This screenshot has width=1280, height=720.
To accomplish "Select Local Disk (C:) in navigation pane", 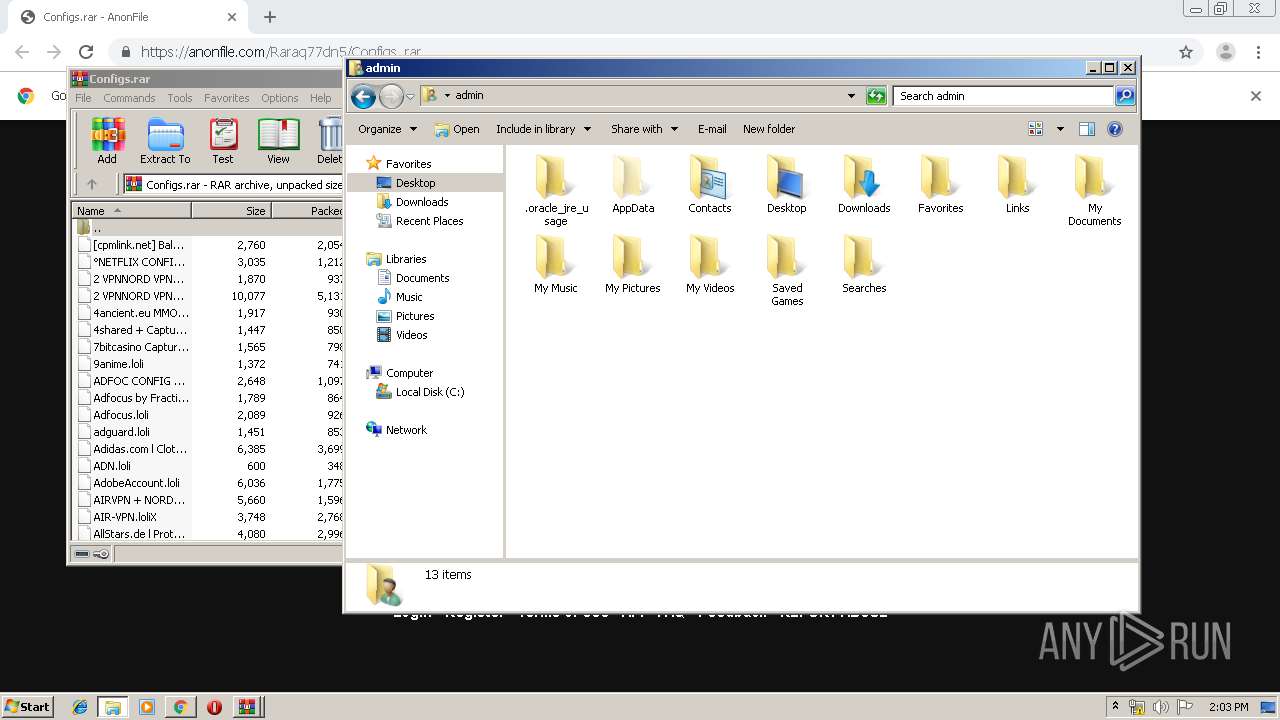I will tap(430, 392).
